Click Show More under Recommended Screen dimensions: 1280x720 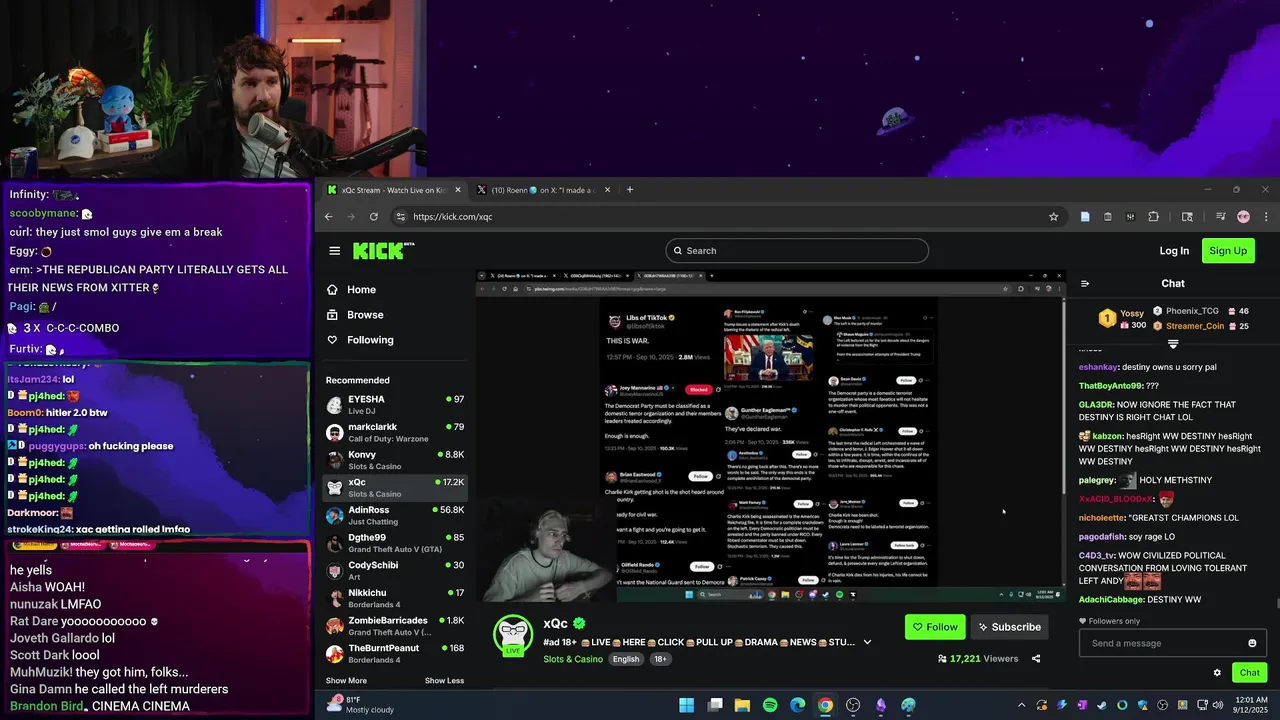pyautogui.click(x=346, y=681)
